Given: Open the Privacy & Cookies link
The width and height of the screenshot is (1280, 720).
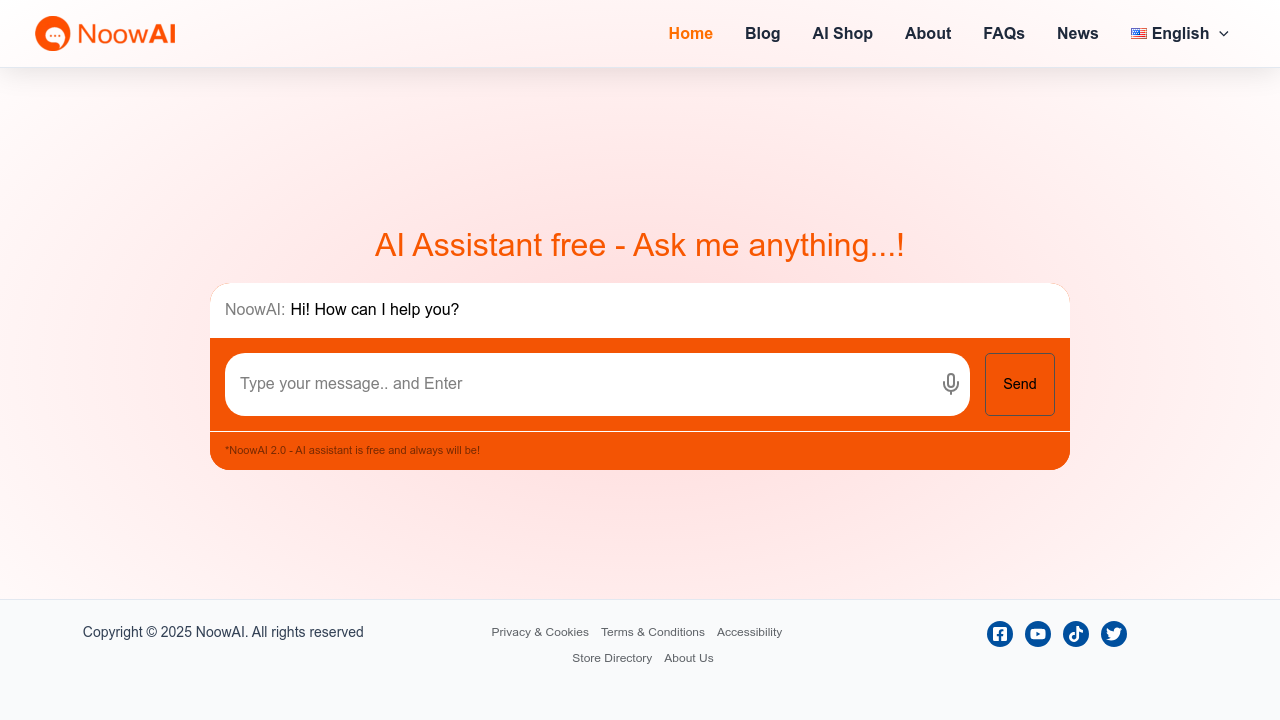Looking at the screenshot, I should point(540,632).
